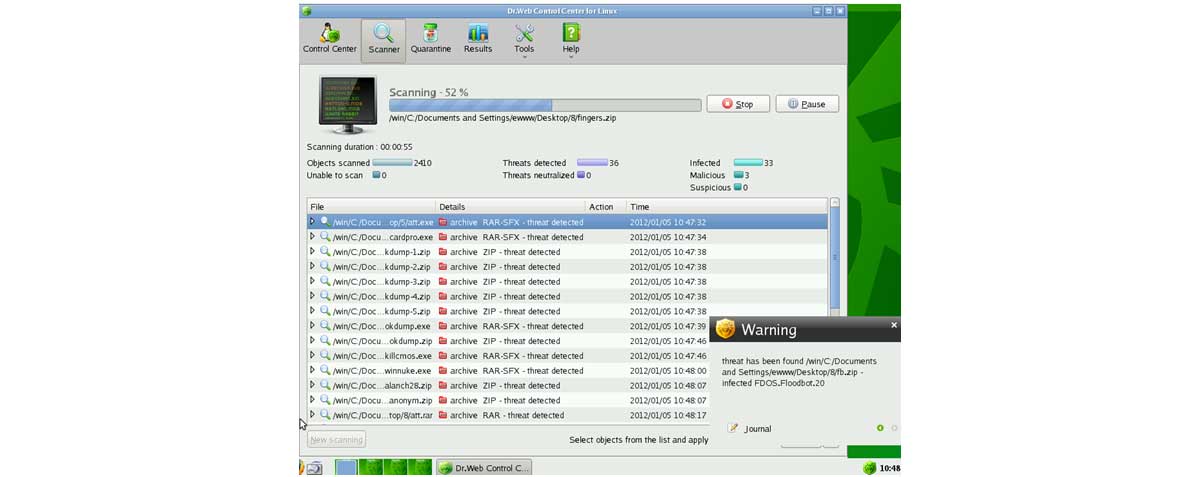This screenshot has height=477, width=1200.
Task: Expand the att.exe row
Action: tap(312, 222)
